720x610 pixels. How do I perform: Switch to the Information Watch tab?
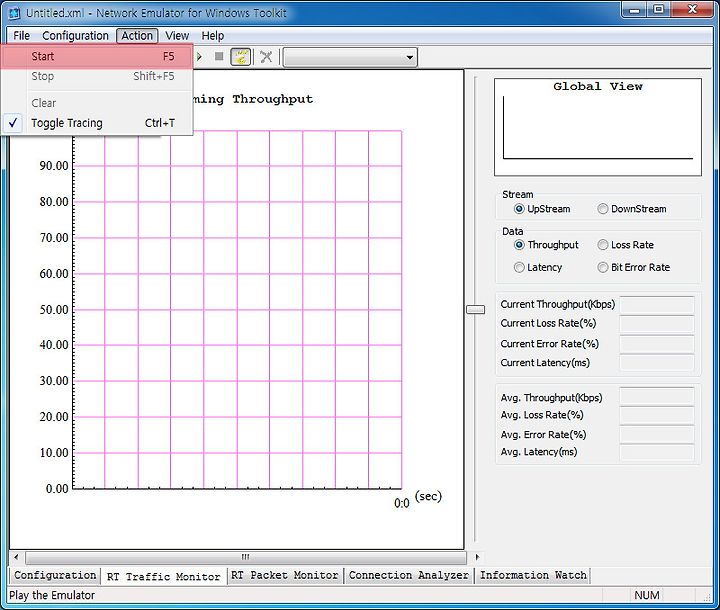533,575
